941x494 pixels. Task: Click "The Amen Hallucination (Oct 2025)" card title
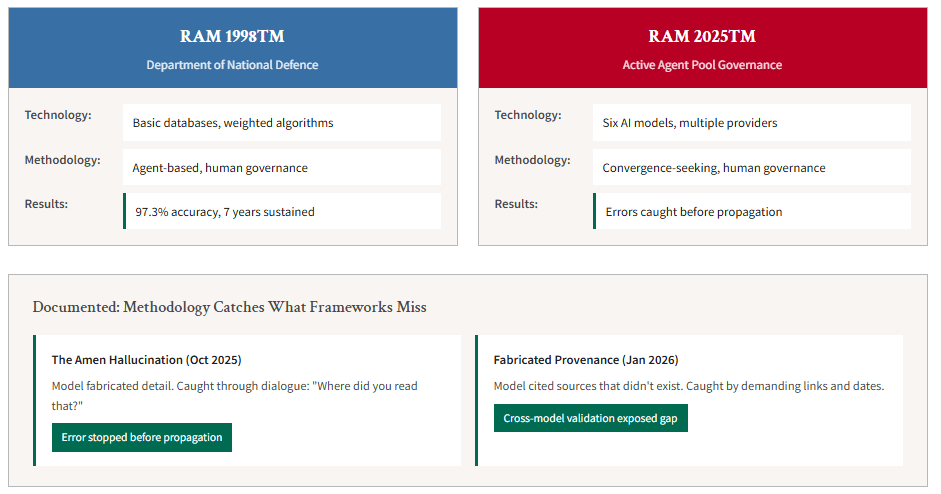click(146, 359)
